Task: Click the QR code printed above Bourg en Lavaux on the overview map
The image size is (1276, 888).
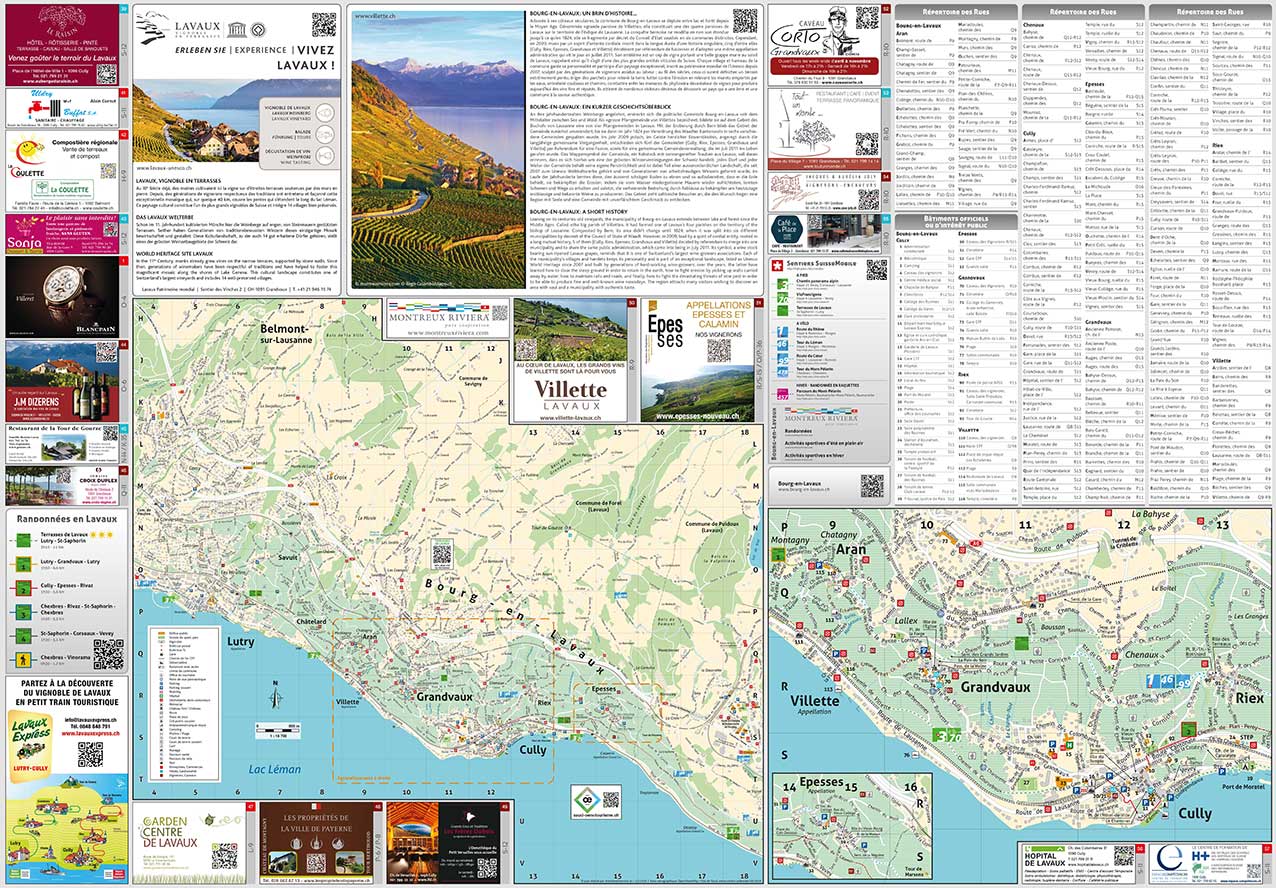Action: (x=442, y=554)
